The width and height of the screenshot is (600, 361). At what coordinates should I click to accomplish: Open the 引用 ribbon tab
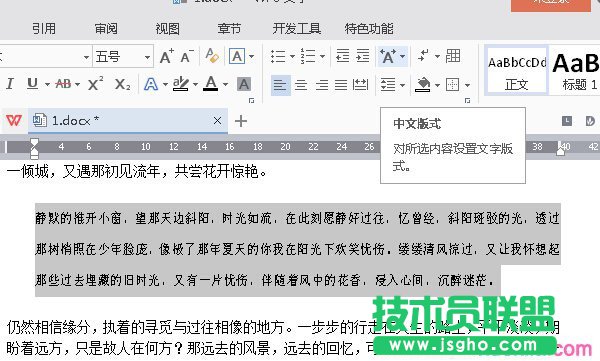44,28
